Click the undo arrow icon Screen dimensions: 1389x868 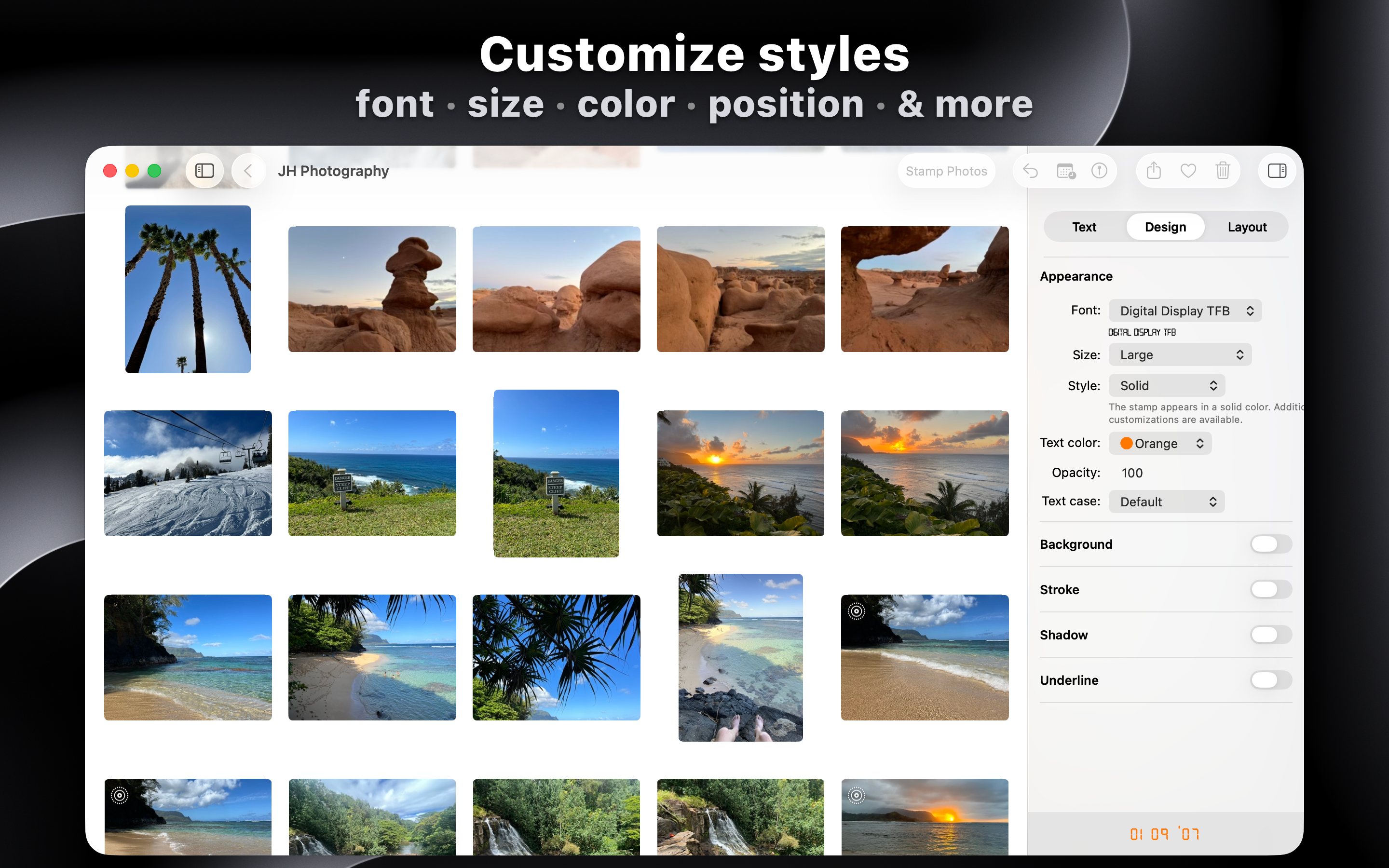(x=1030, y=171)
